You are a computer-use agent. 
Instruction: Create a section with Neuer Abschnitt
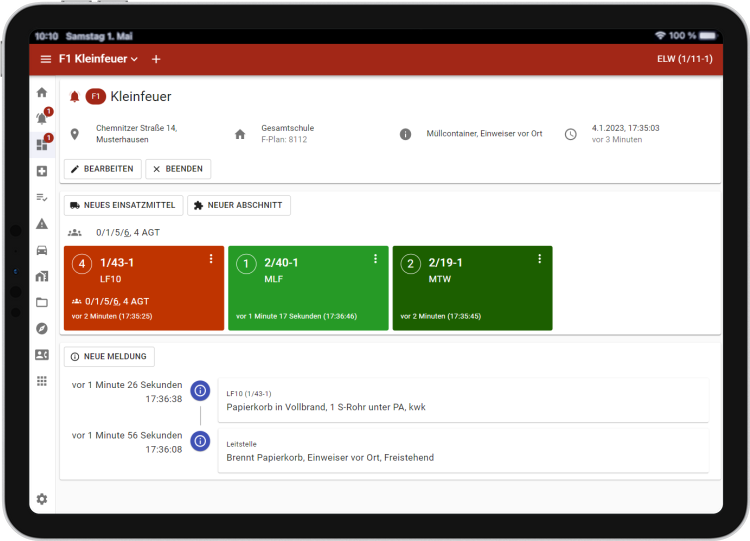238,205
